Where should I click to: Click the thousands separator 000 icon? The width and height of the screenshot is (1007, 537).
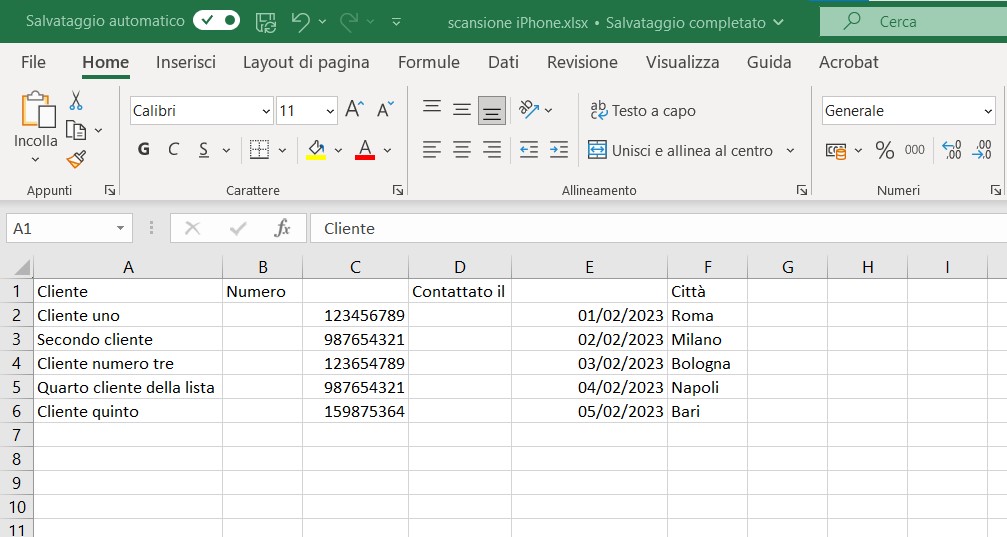click(915, 150)
